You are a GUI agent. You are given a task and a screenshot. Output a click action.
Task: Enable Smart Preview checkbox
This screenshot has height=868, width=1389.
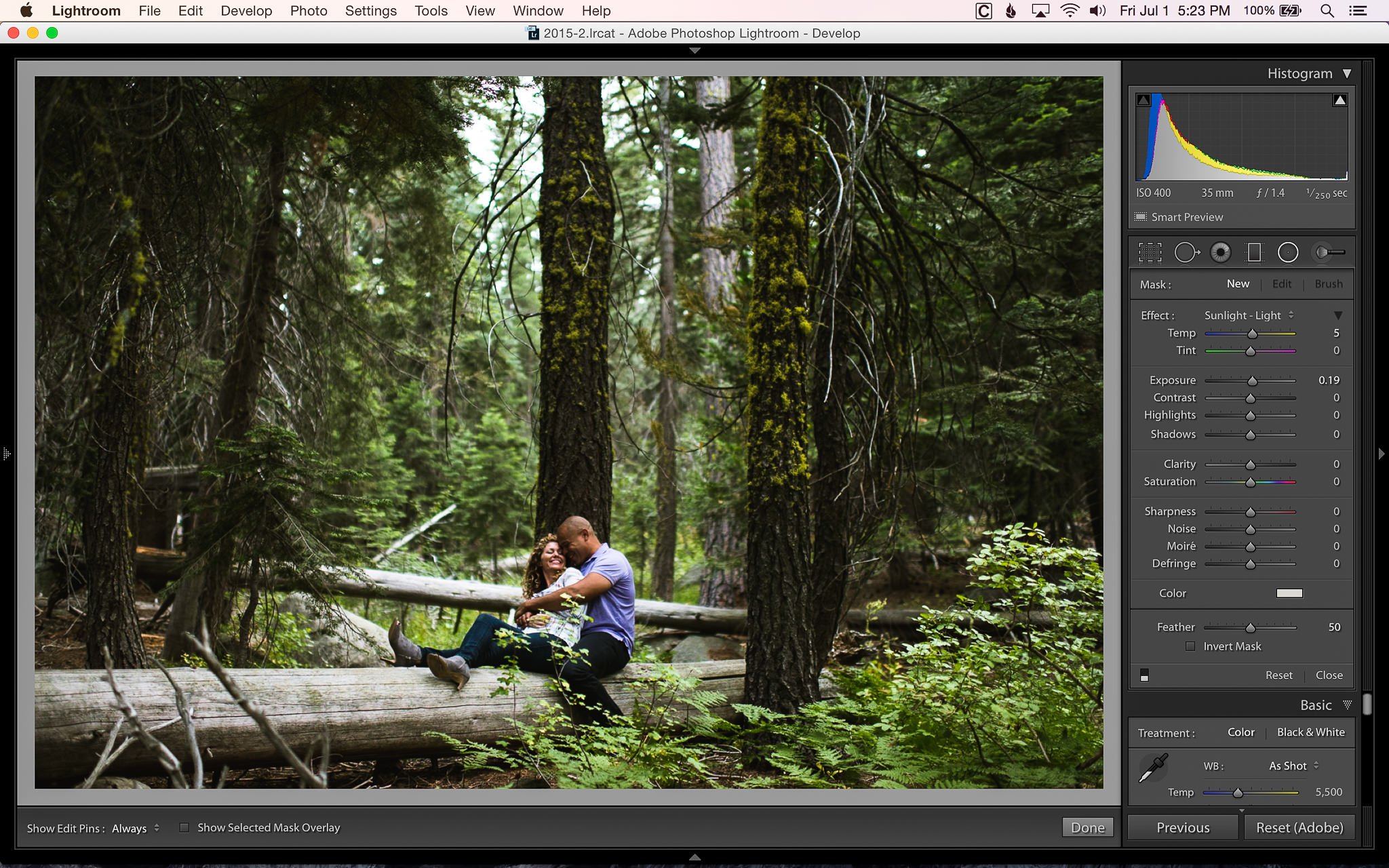1140,216
